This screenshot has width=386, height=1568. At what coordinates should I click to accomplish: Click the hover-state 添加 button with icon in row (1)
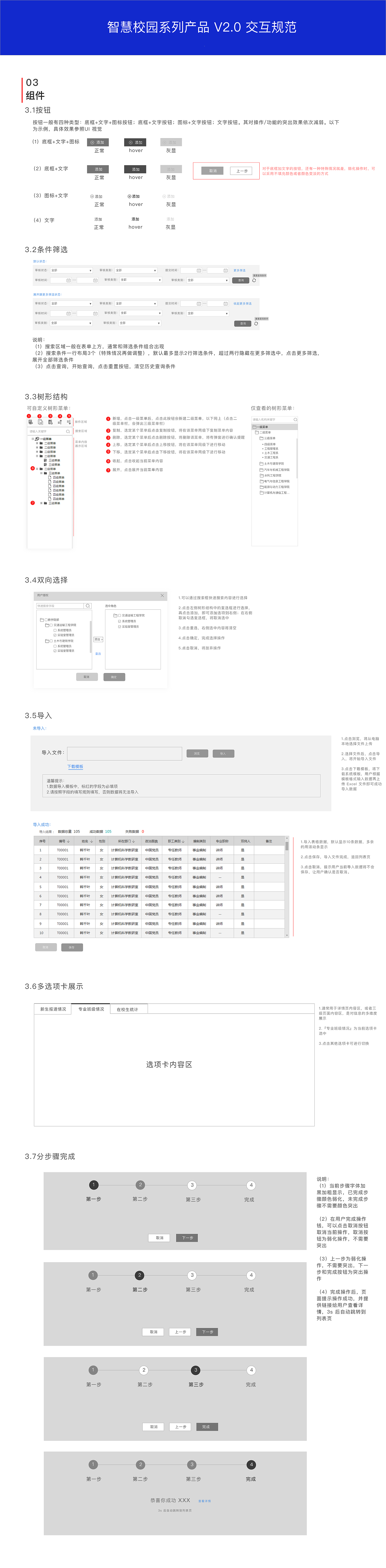pos(135,142)
